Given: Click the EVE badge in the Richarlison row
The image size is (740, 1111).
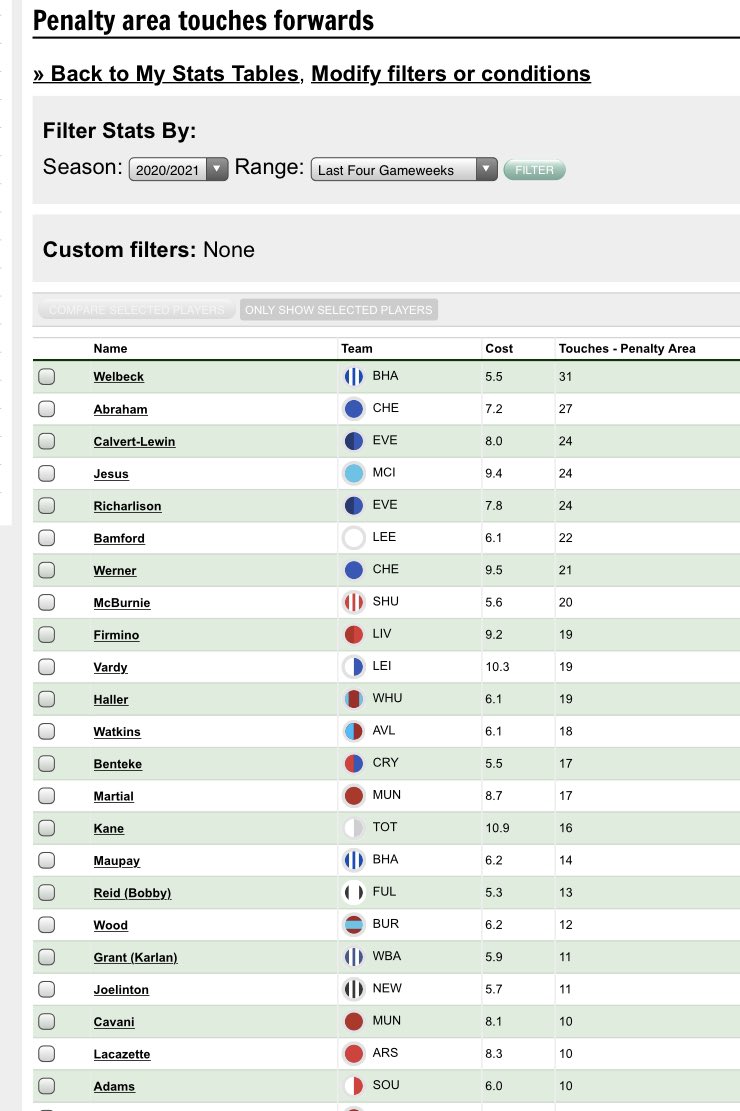Looking at the screenshot, I should coord(354,505).
